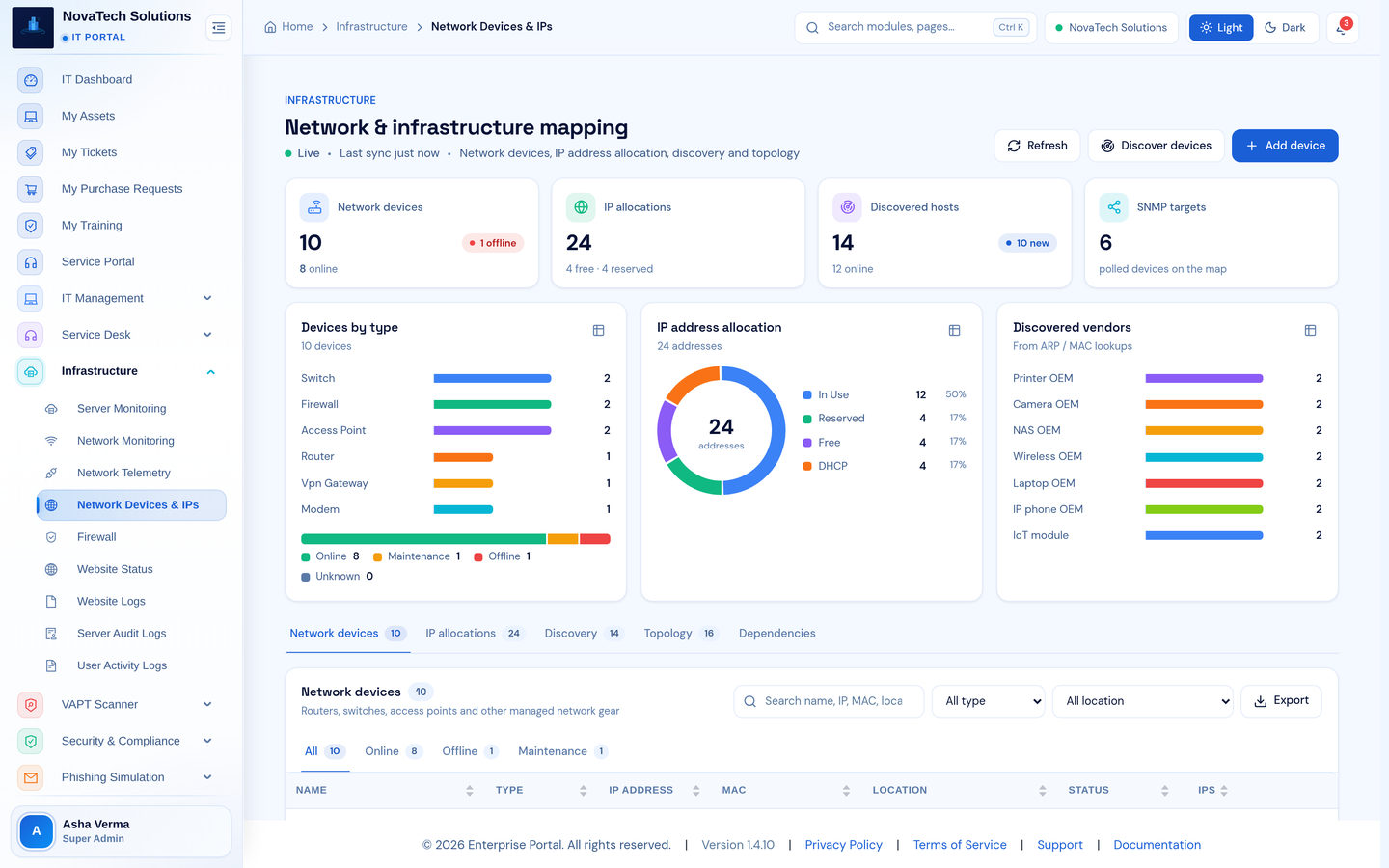
Task: Filter devices by Offline status
Action: click(470, 751)
